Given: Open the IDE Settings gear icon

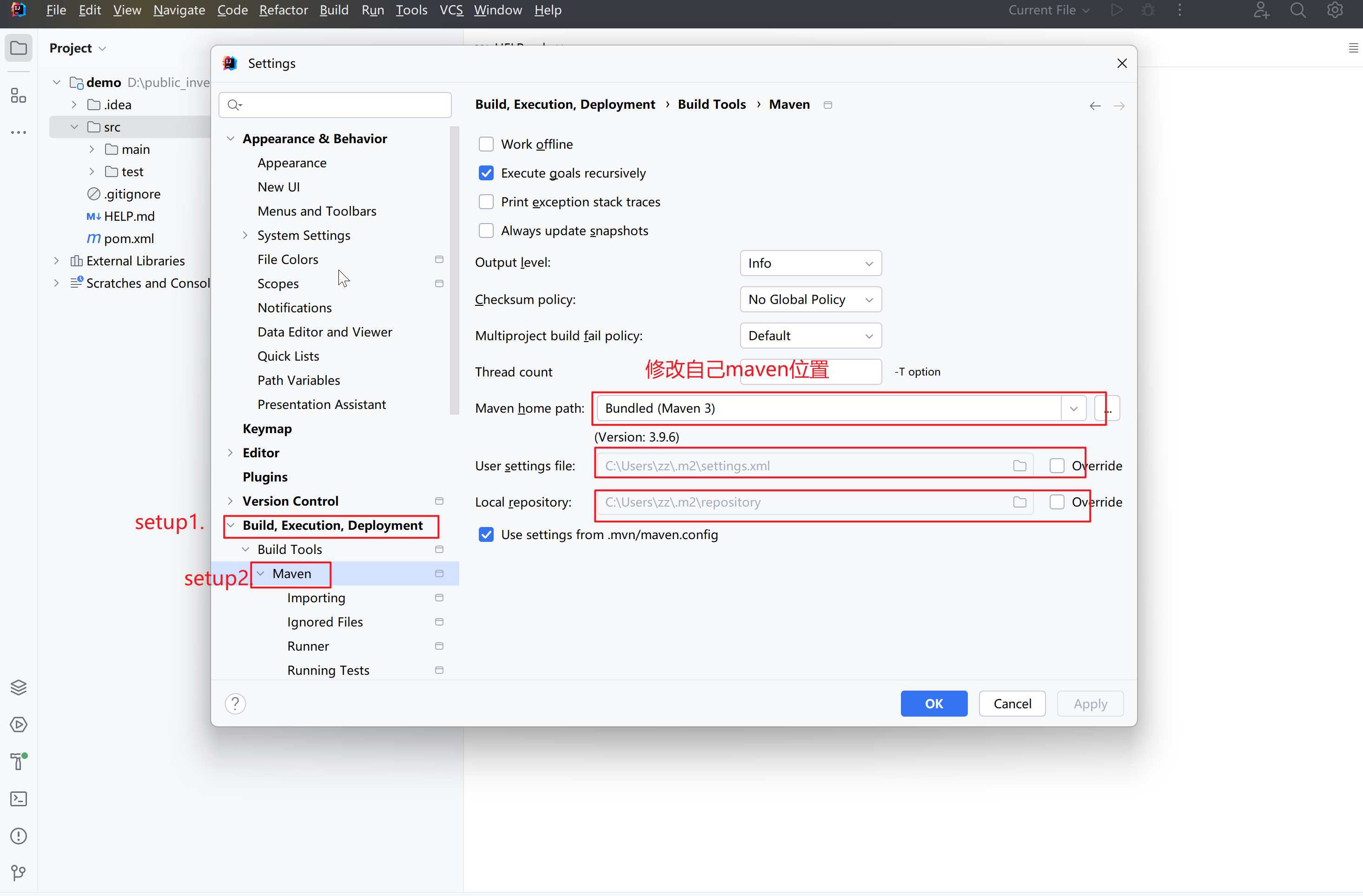Looking at the screenshot, I should [x=1334, y=10].
